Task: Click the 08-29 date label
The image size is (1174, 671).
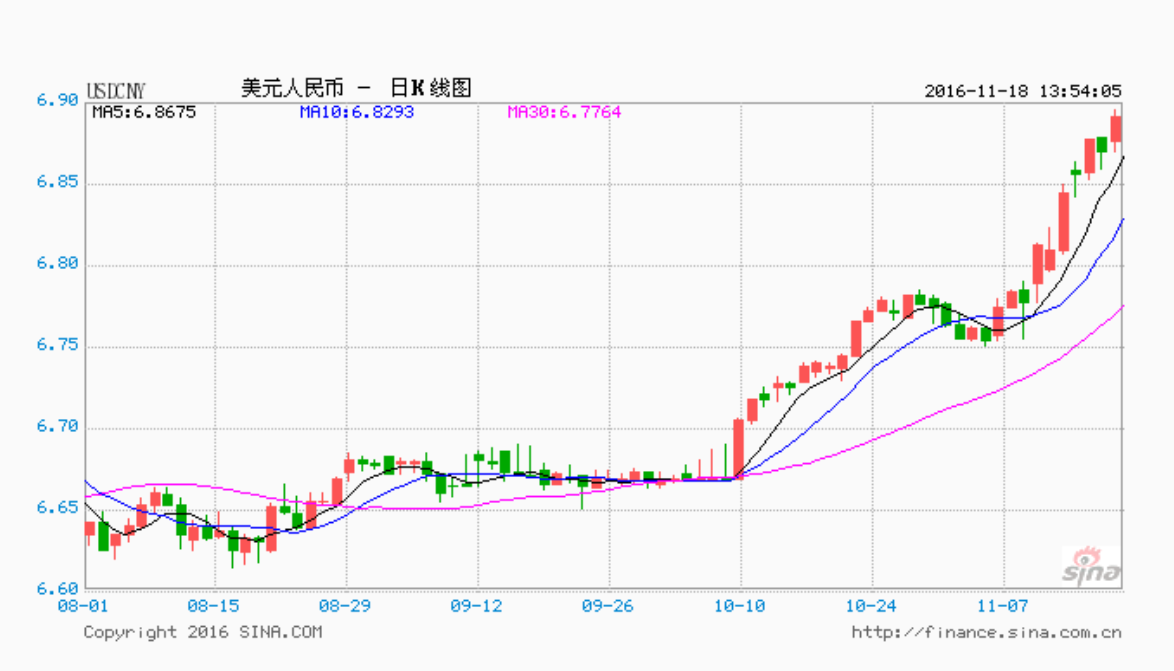Action: coord(344,606)
